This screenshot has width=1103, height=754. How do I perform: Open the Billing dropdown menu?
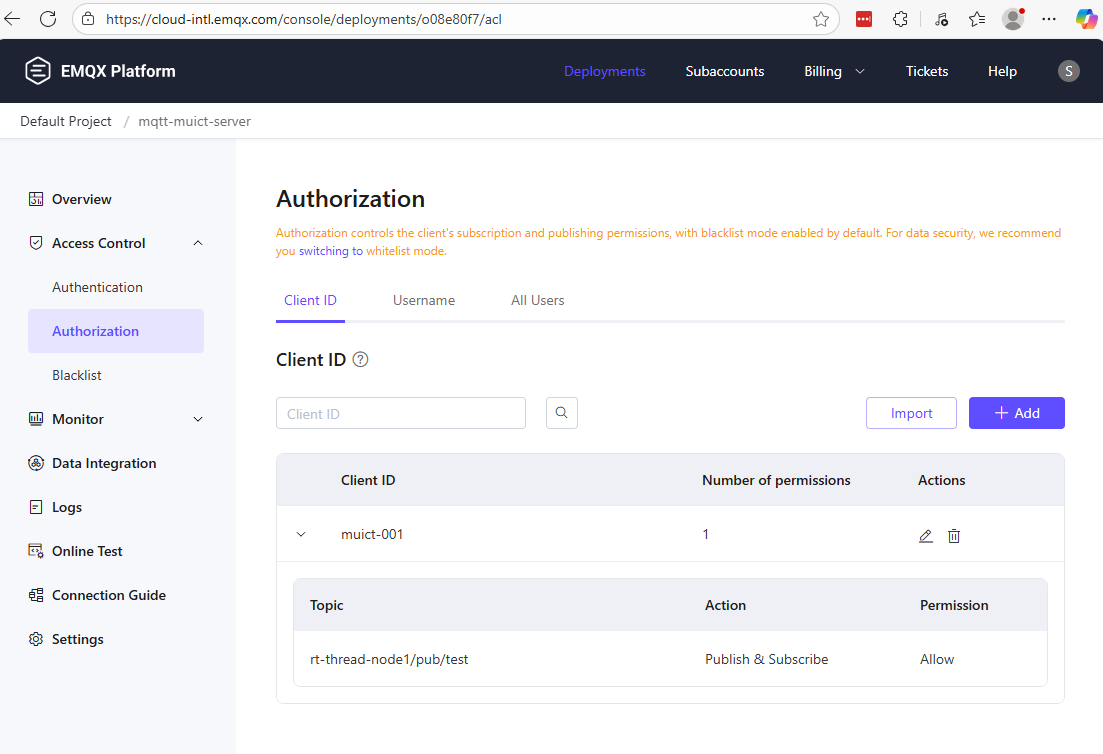[834, 71]
